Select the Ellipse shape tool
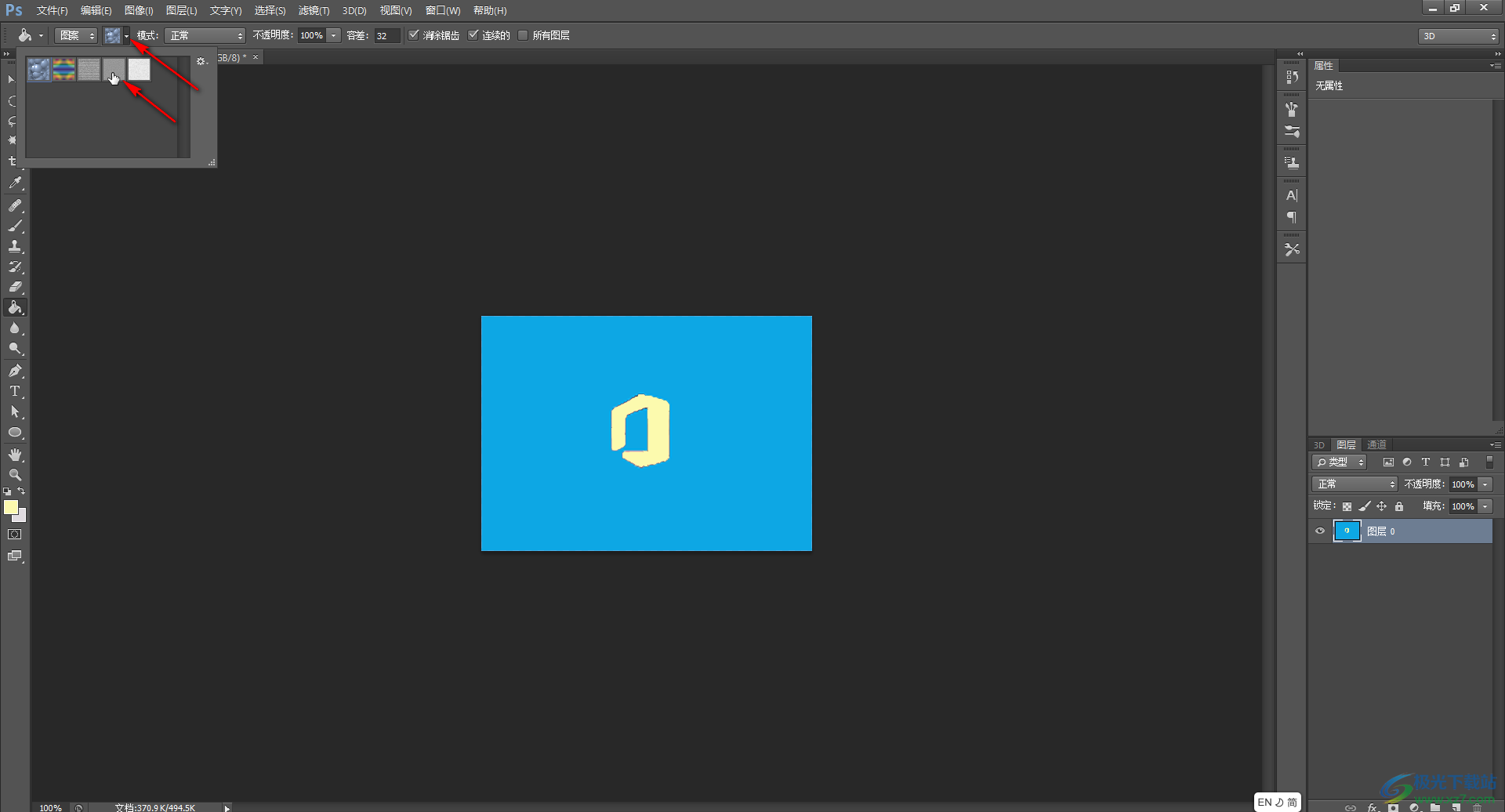The width and height of the screenshot is (1505, 812). [15, 433]
